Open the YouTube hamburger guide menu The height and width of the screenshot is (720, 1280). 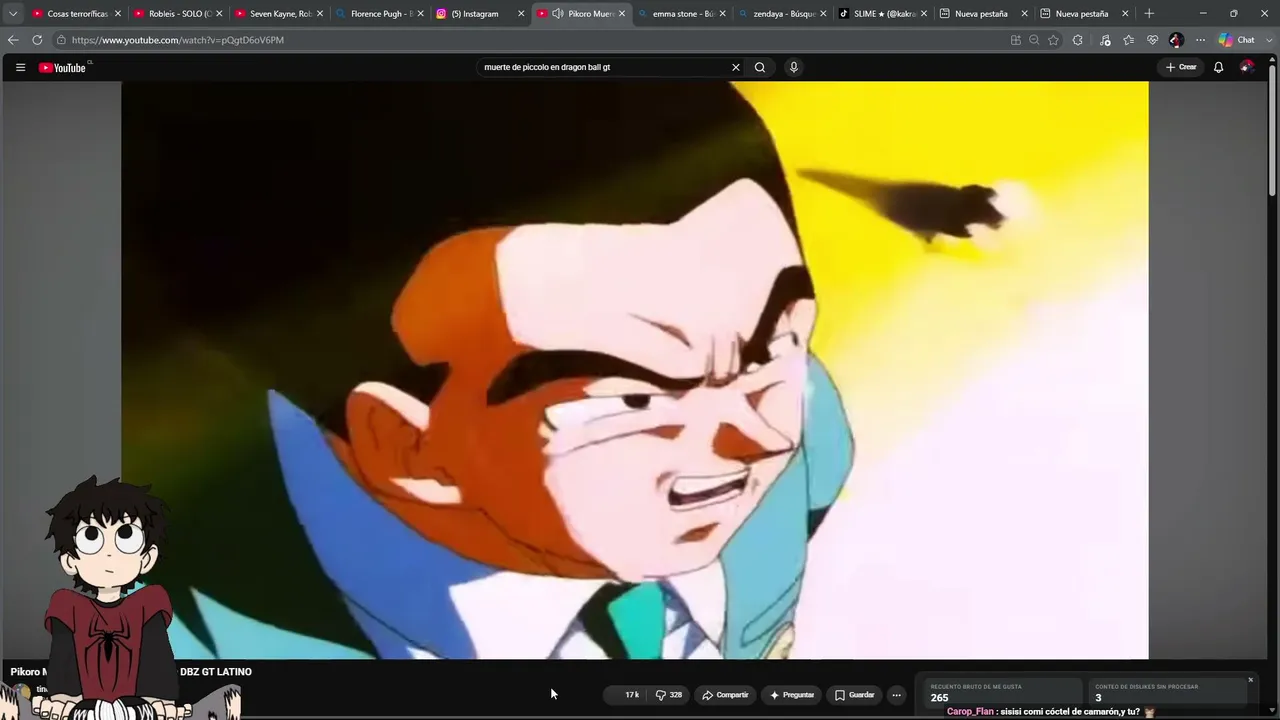[x=20, y=67]
